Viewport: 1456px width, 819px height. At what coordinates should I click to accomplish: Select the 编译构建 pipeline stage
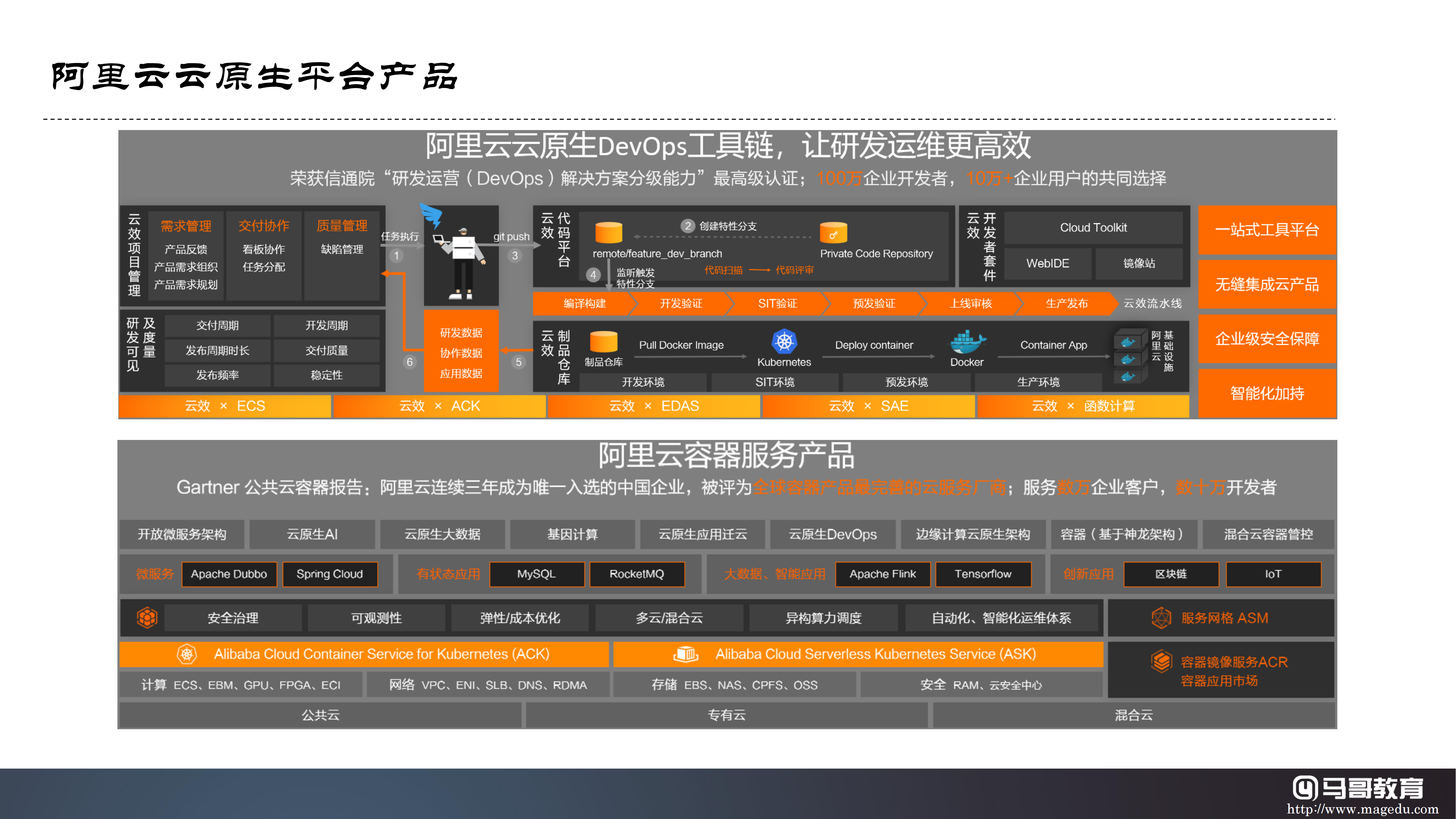[584, 303]
